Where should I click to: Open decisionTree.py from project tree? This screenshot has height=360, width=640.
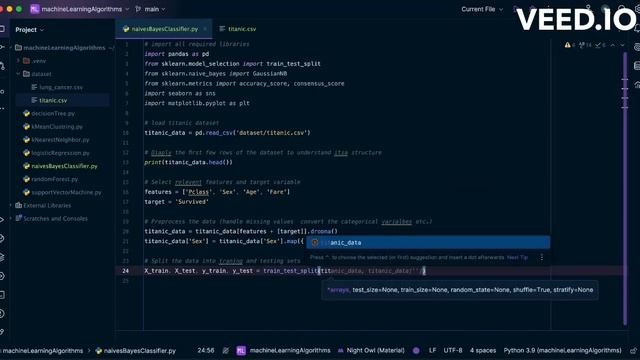49,113
